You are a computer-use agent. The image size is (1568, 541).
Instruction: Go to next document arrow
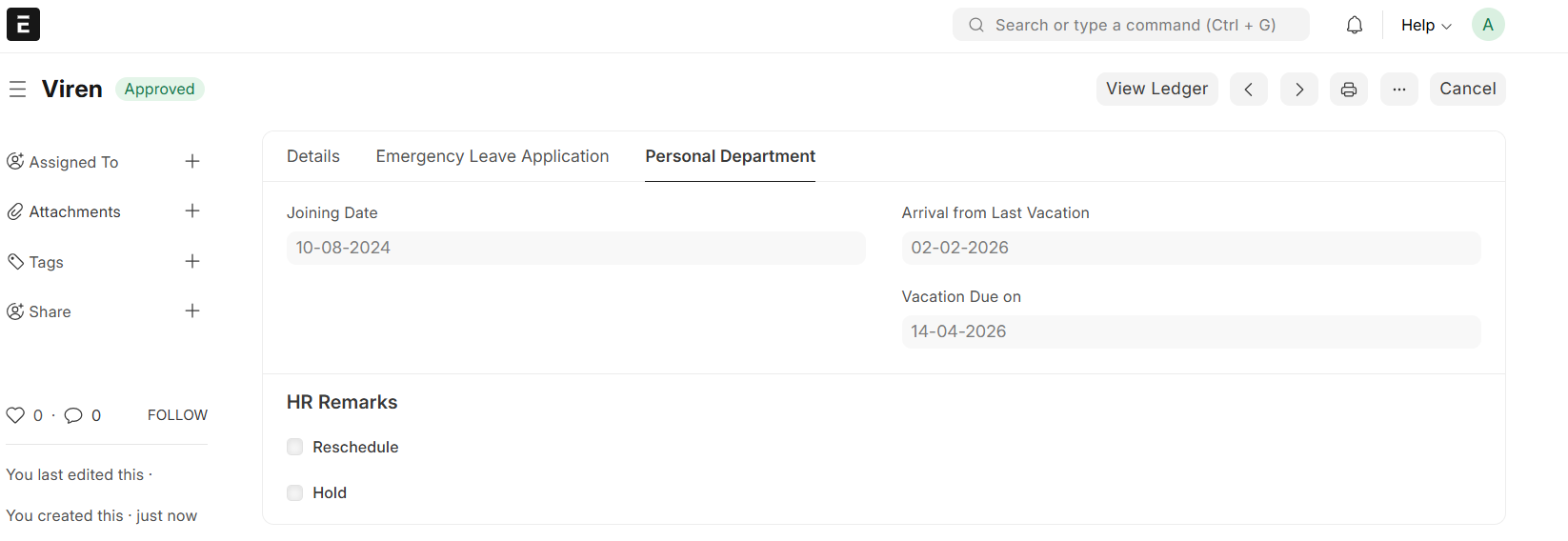(x=1298, y=90)
